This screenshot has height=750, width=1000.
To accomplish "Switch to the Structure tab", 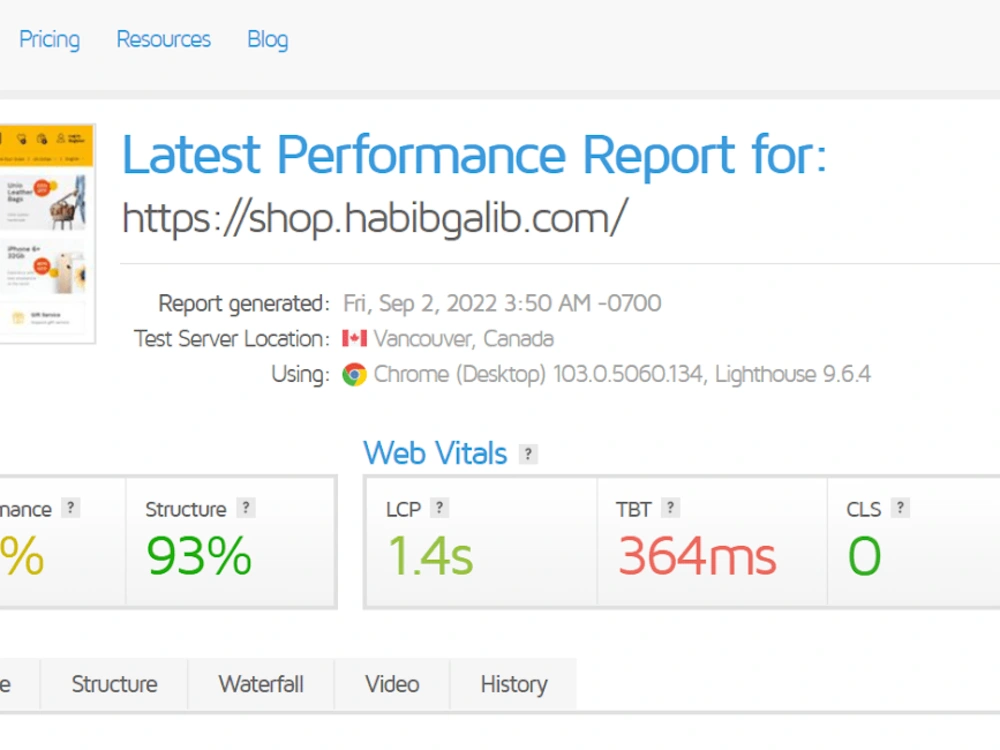I will coord(114,684).
